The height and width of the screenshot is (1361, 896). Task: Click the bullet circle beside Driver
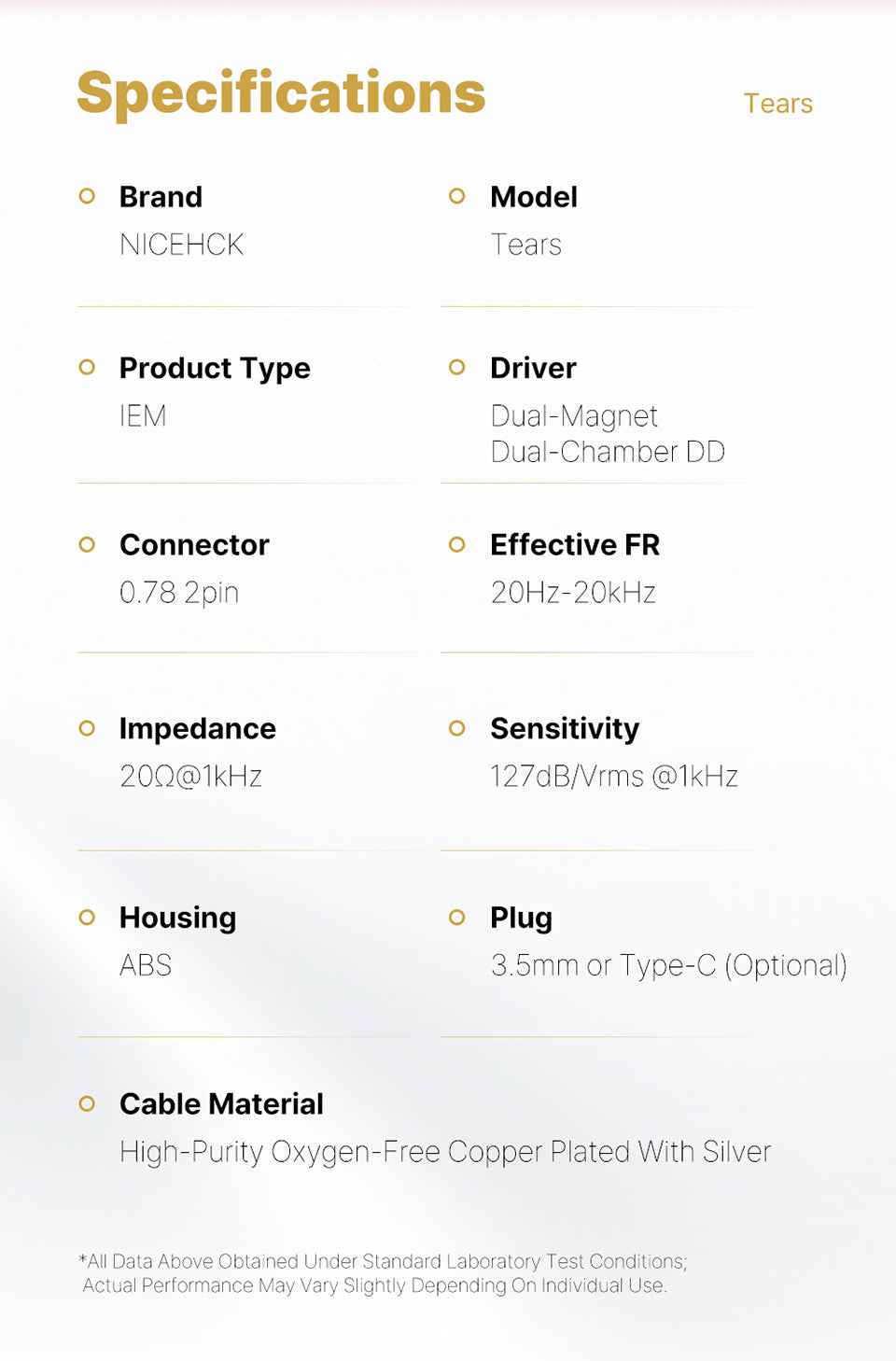(456, 367)
